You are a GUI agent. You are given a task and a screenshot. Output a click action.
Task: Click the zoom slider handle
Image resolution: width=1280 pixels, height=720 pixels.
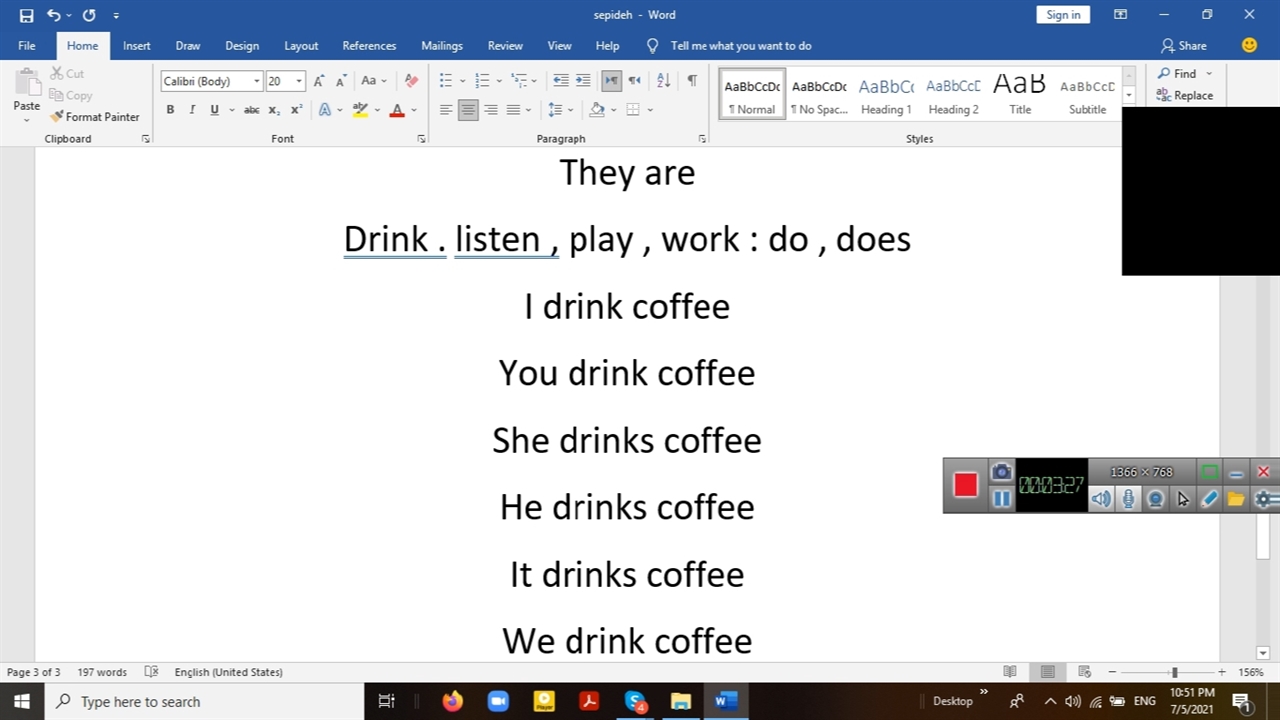click(1174, 672)
